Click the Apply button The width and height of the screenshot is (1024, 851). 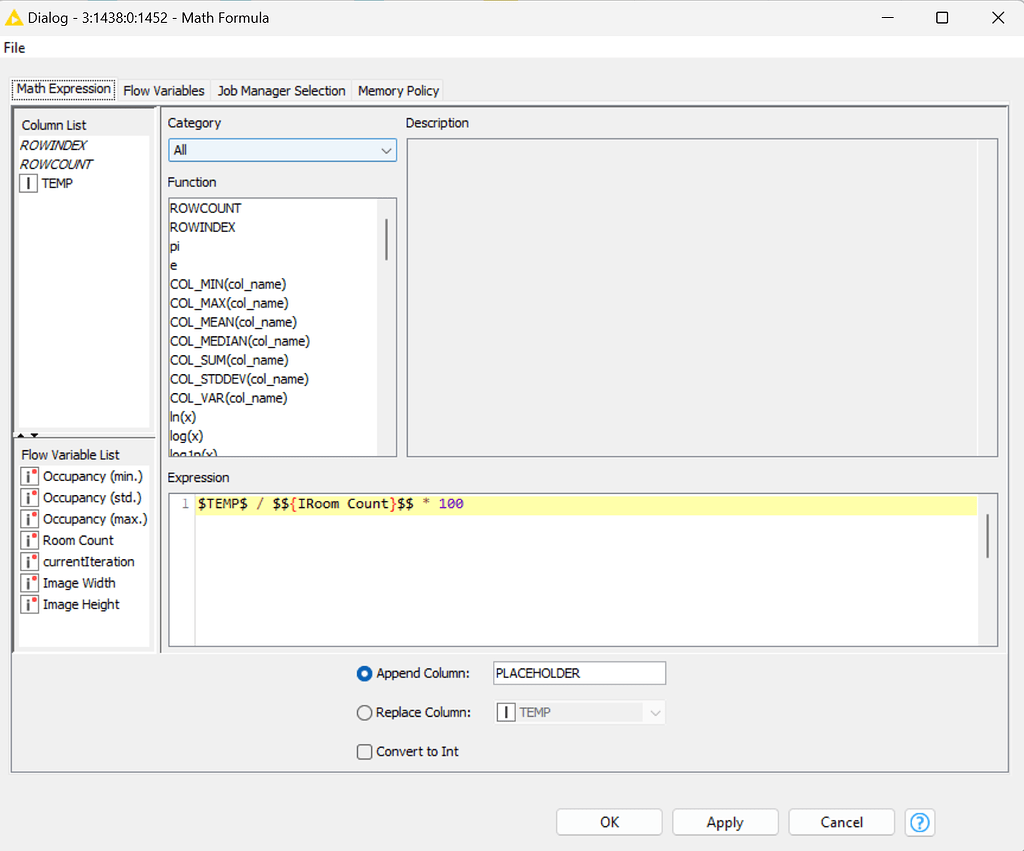(725, 822)
